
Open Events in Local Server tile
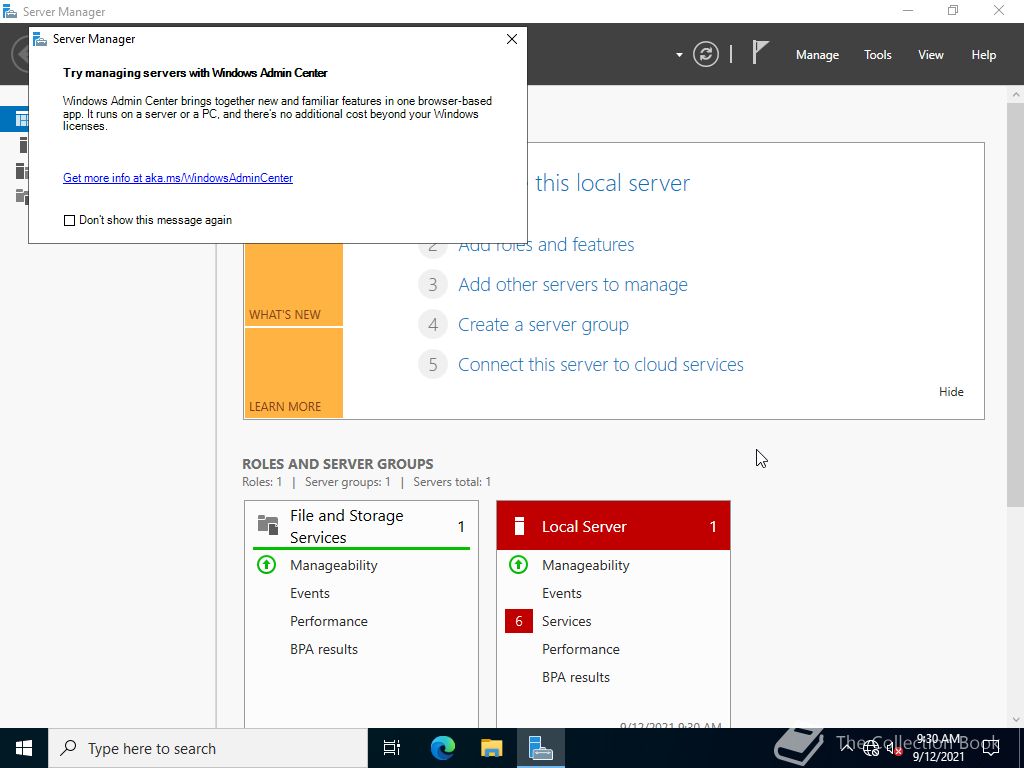562,593
